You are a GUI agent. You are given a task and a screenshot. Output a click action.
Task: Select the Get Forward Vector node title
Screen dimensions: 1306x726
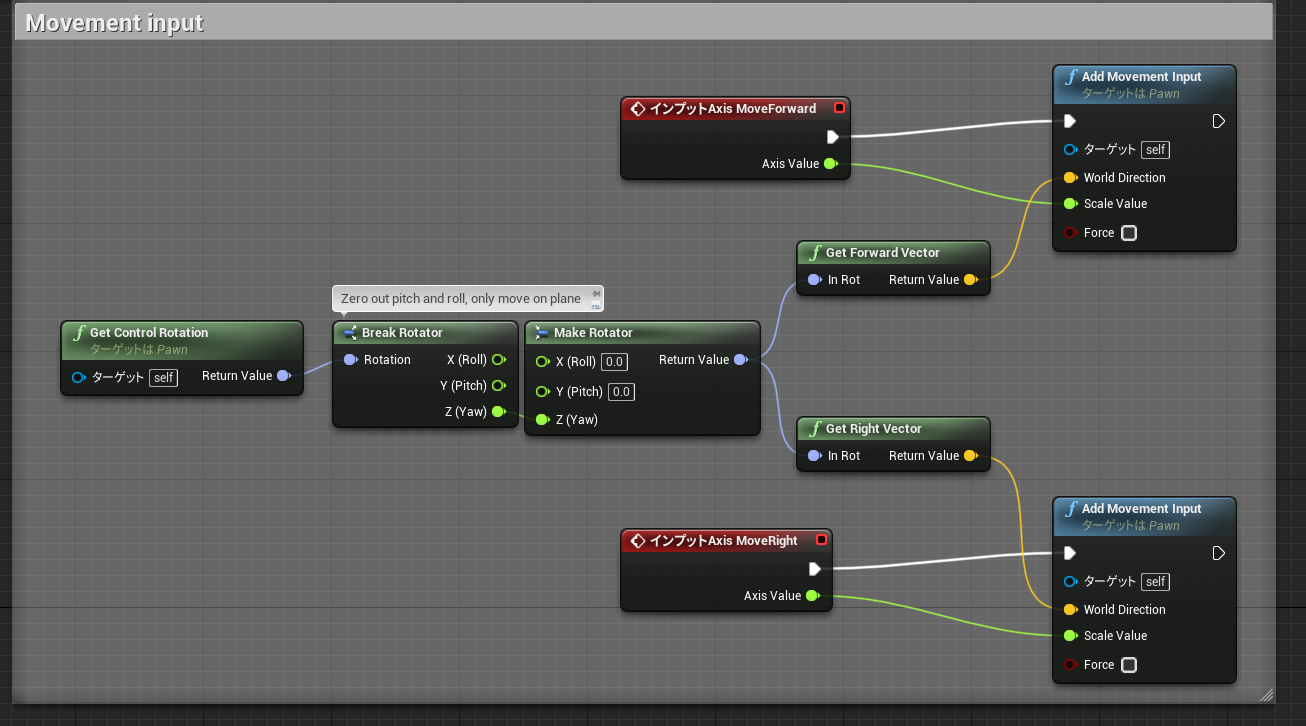click(883, 253)
